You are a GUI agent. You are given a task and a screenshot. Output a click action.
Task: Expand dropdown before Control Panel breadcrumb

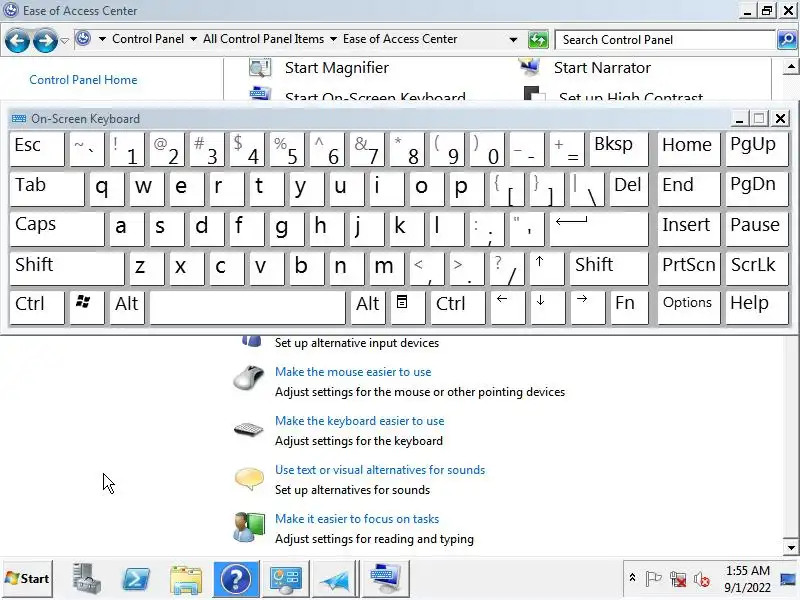[102, 39]
